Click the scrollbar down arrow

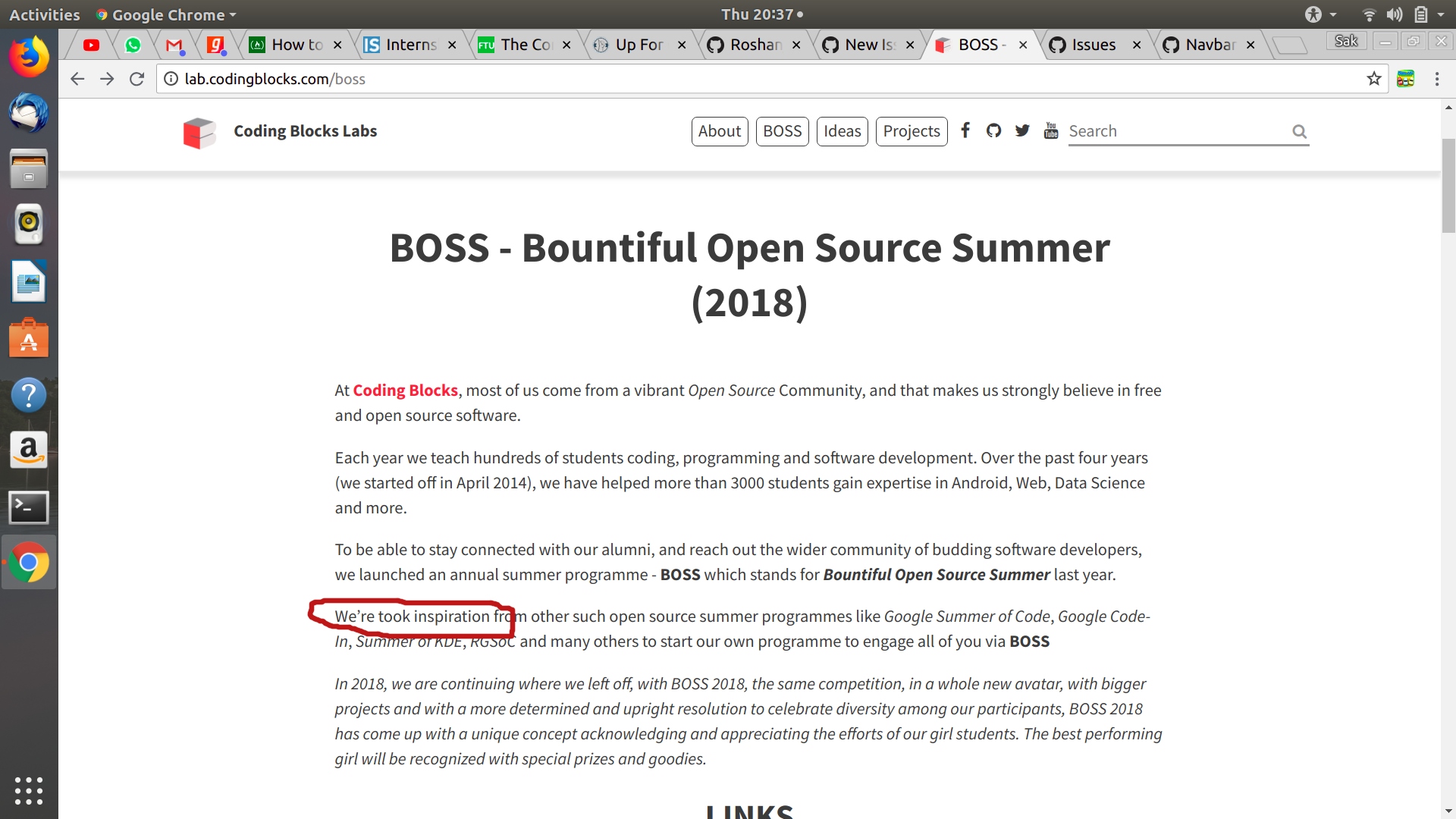(x=1448, y=811)
